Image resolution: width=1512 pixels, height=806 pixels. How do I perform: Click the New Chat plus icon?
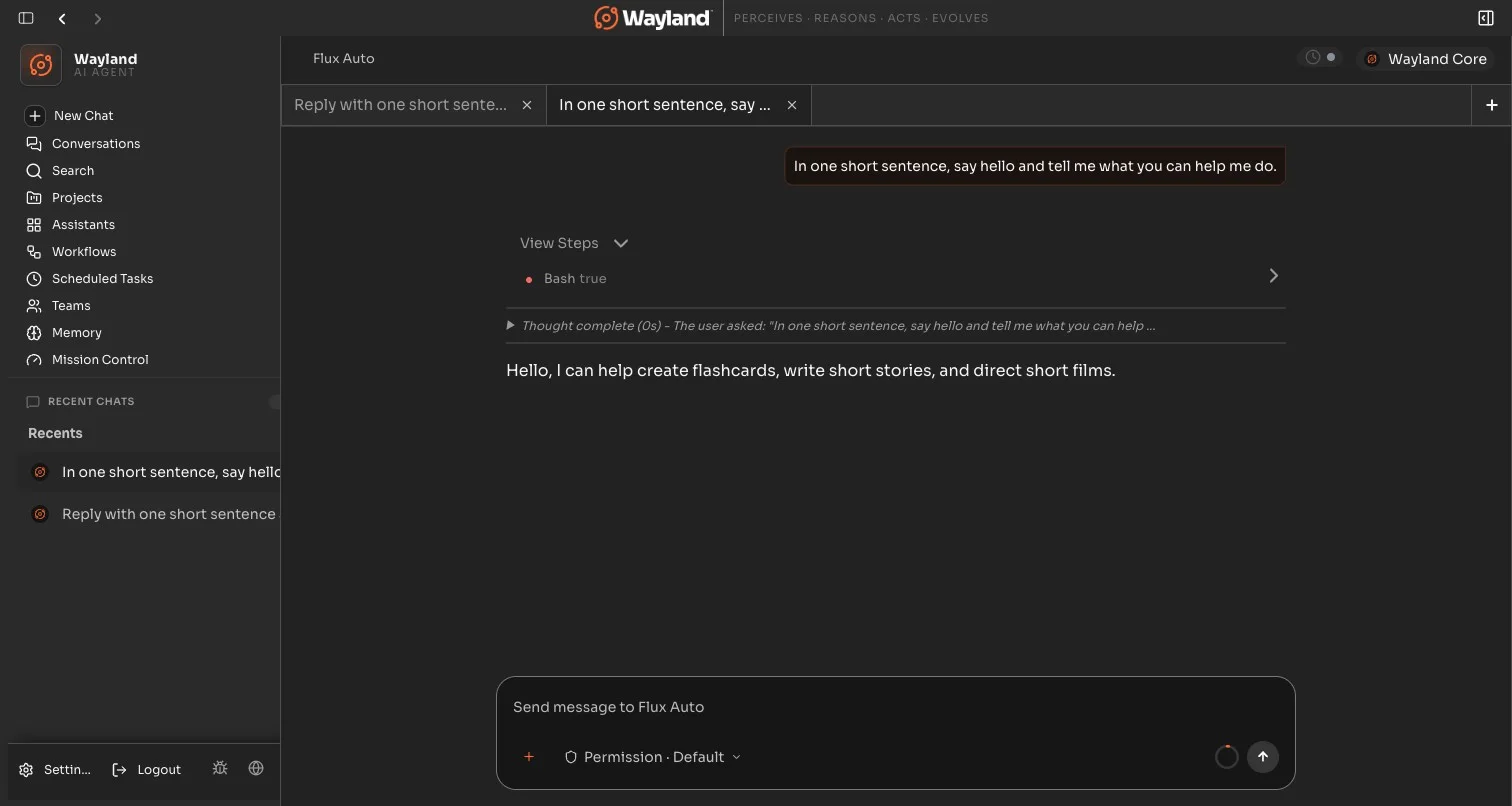point(35,116)
